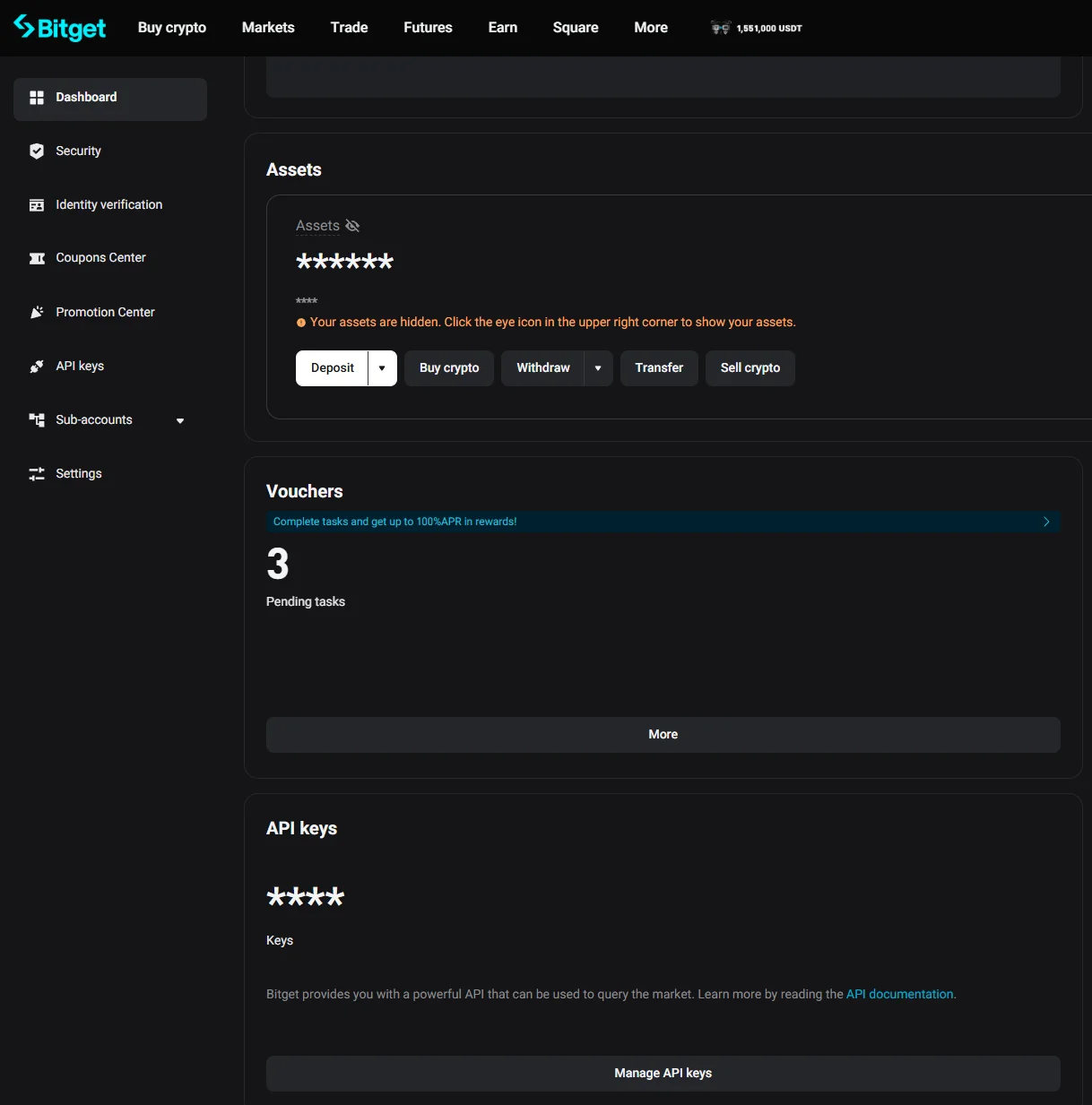Select the API keys sidebar icon

(37, 366)
